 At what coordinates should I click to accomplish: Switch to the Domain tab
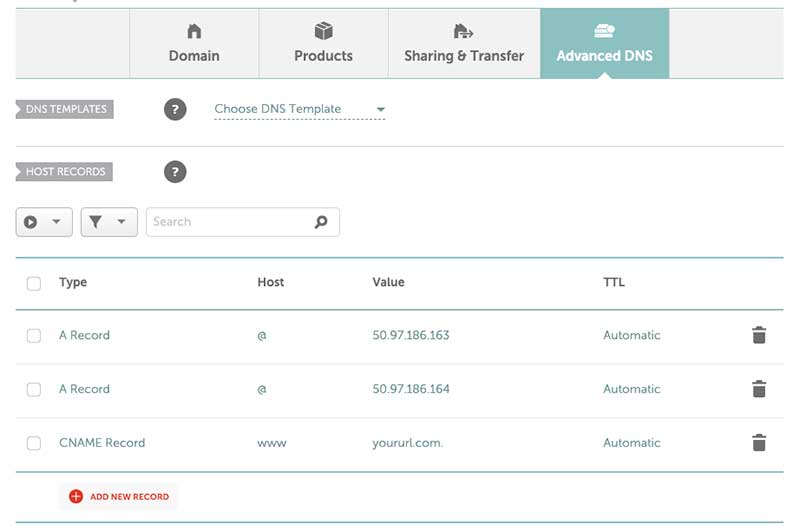click(194, 44)
